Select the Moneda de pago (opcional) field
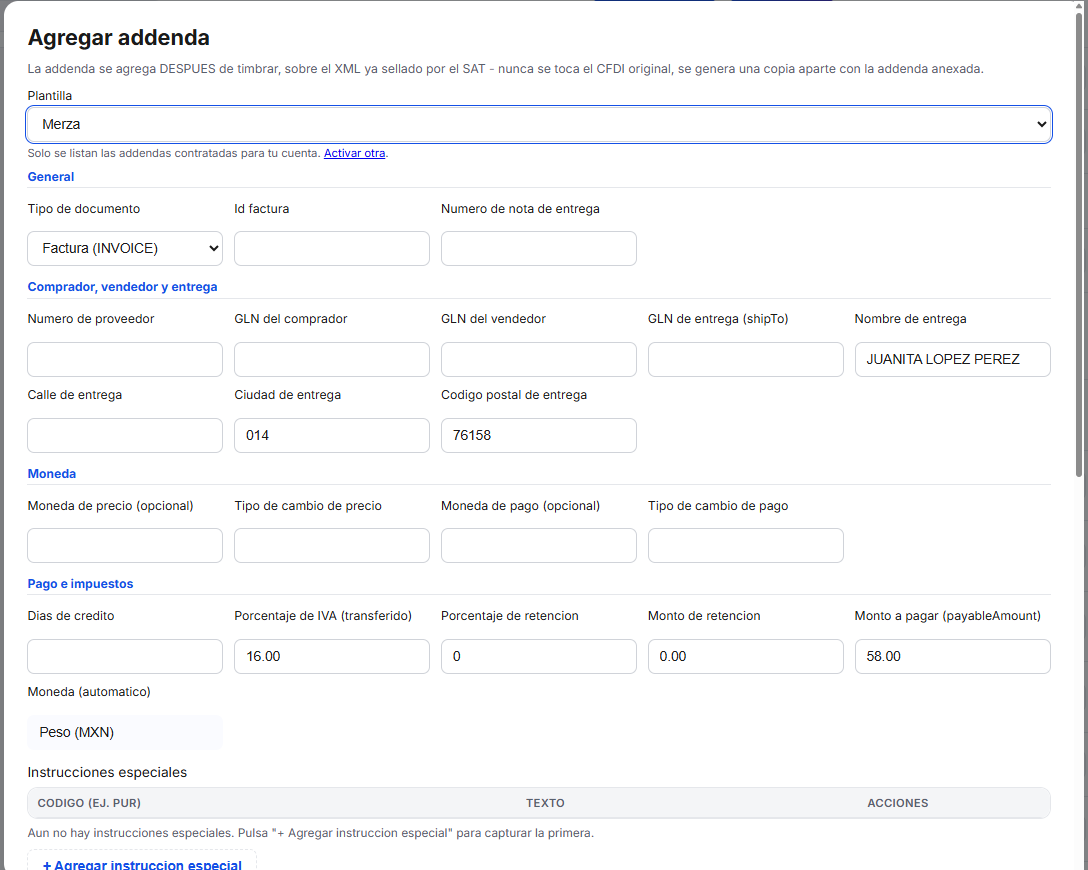Screen dimensions: 1088x870 click(x=538, y=545)
